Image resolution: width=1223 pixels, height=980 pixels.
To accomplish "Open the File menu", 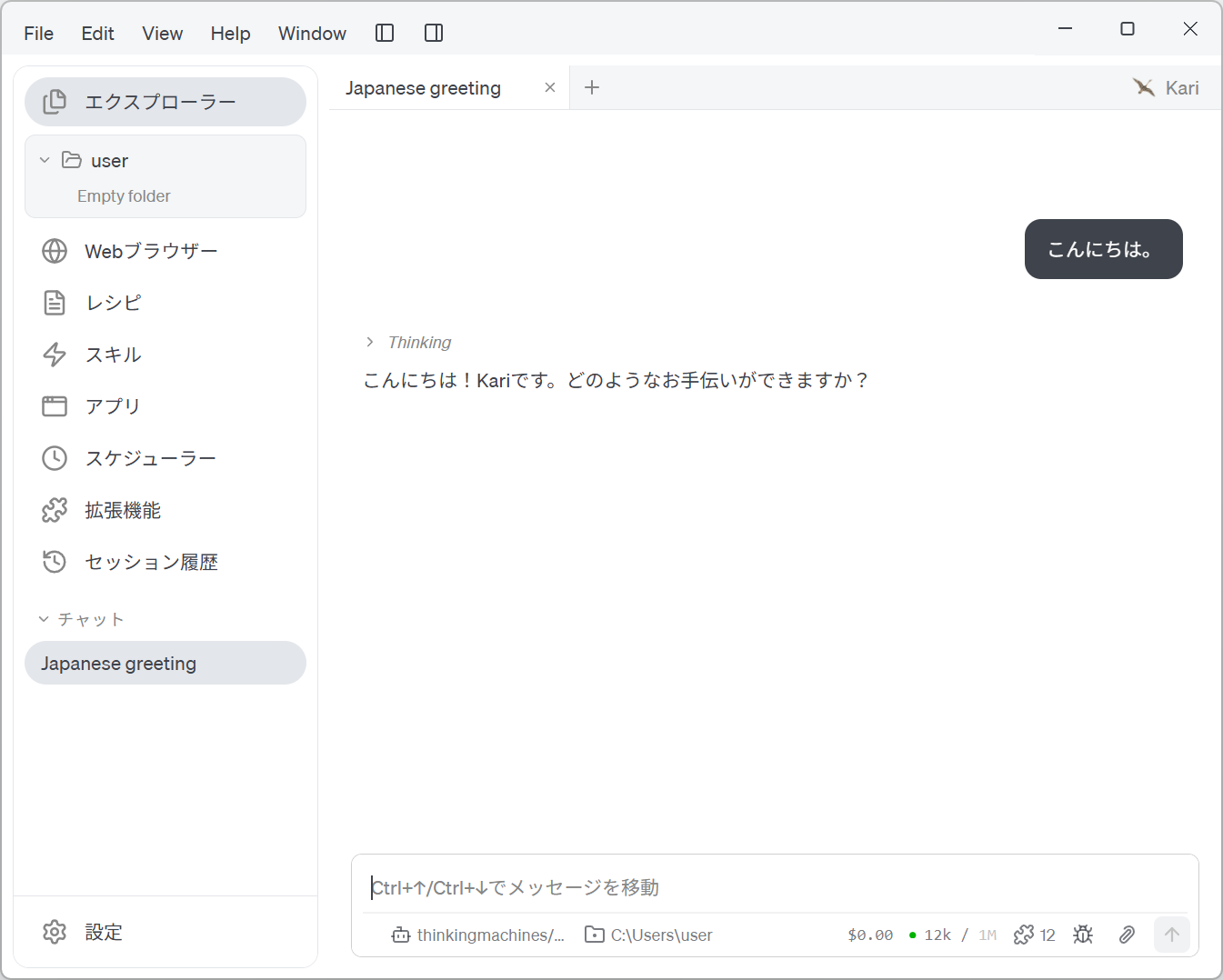I will pos(39,34).
